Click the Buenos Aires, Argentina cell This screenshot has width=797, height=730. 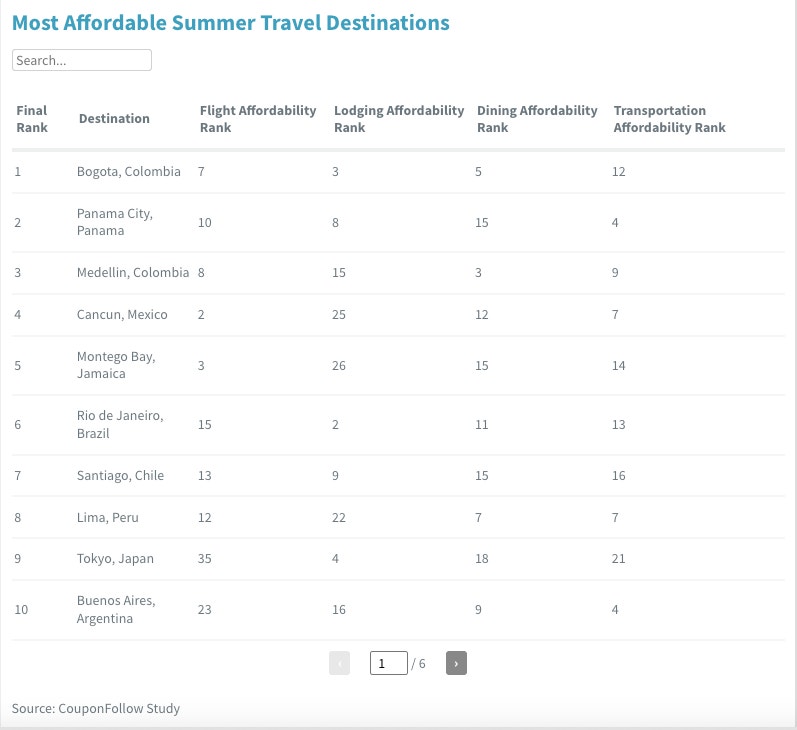(116, 610)
